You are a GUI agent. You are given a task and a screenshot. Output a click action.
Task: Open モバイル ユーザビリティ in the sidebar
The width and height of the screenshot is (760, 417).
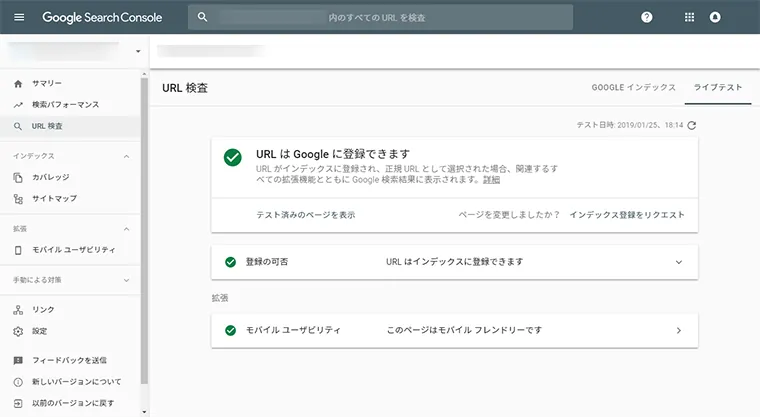click(71, 250)
